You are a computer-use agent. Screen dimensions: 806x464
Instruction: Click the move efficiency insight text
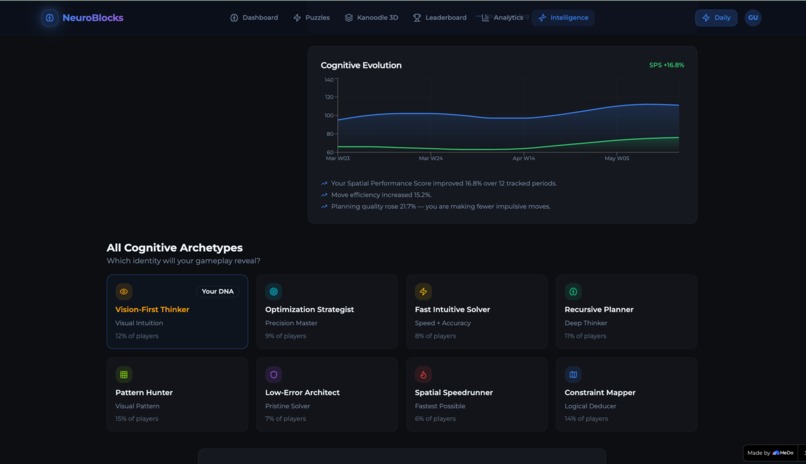pos(381,195)
